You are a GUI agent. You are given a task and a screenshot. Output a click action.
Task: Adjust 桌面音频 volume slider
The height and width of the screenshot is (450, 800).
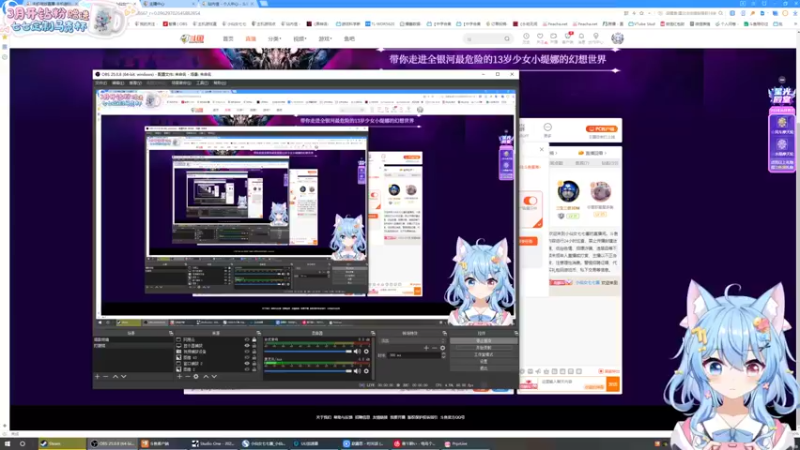pos(308,352)
